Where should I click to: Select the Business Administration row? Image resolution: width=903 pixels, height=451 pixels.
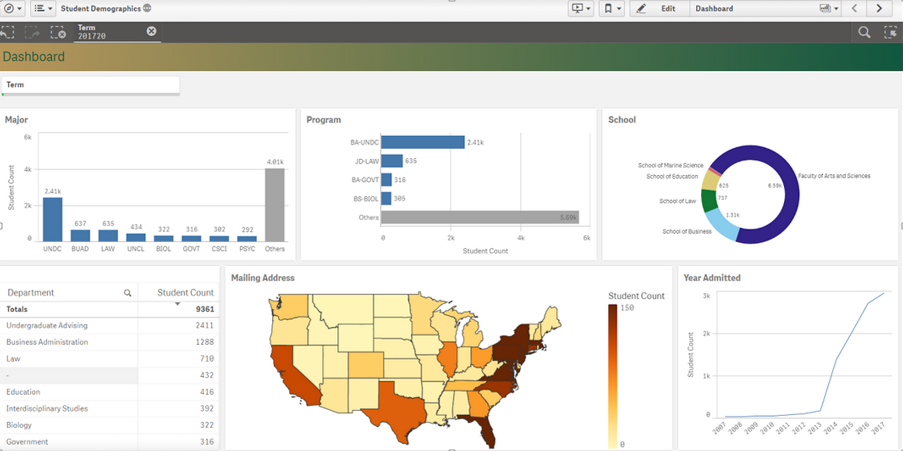109,342
